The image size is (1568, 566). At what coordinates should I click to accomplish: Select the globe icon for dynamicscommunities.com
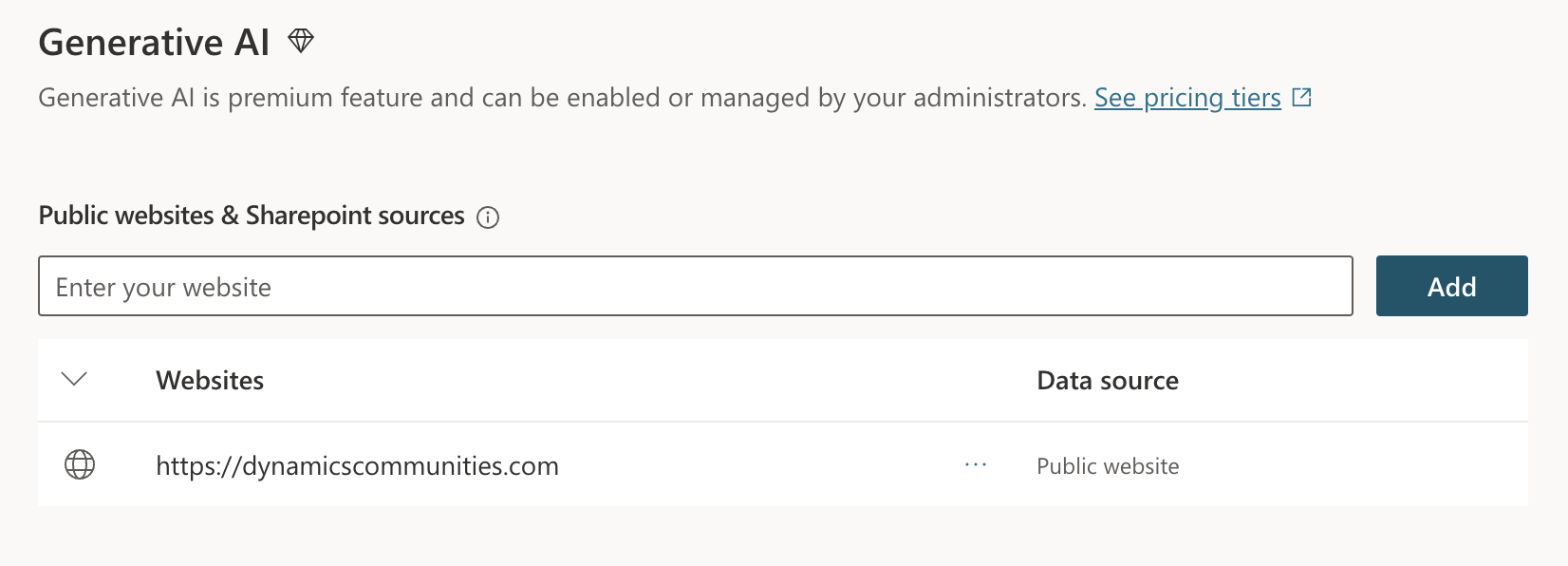(x=80, y=464)
